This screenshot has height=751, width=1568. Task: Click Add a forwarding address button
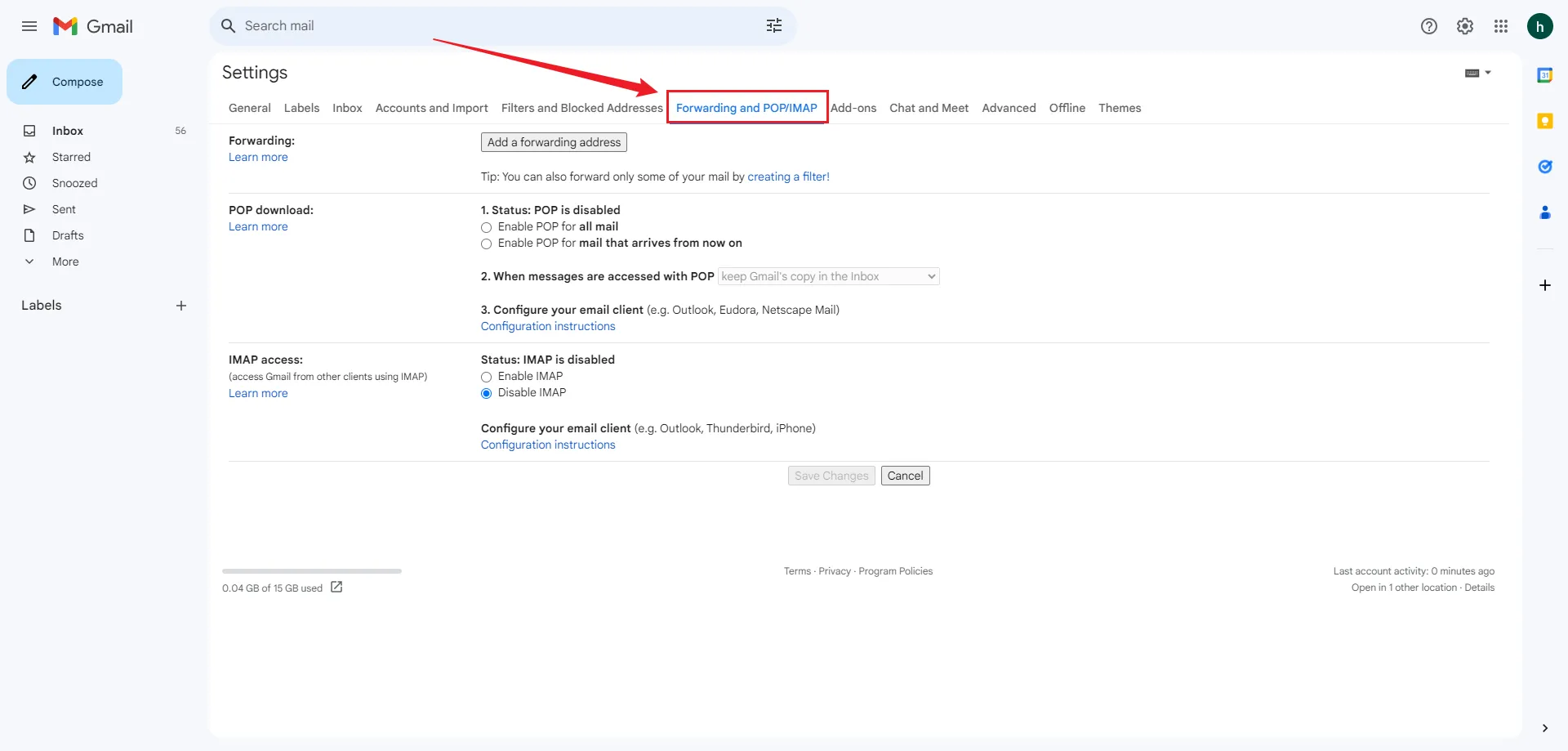pyautogui.click(x=554, y=142)
